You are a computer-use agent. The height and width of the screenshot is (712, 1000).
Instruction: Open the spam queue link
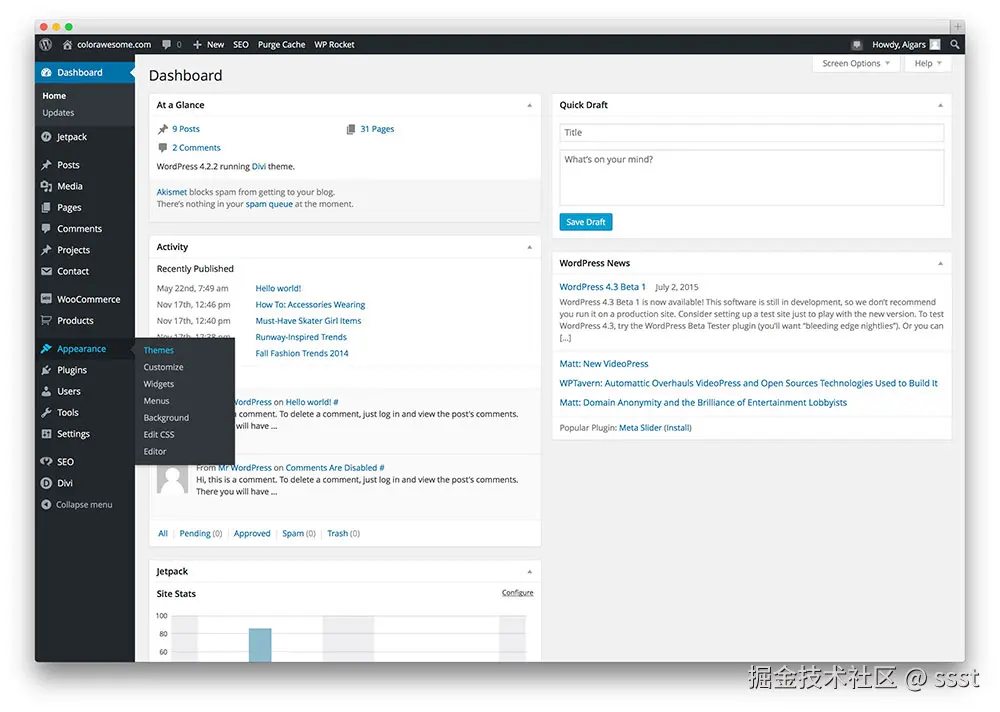269,204
